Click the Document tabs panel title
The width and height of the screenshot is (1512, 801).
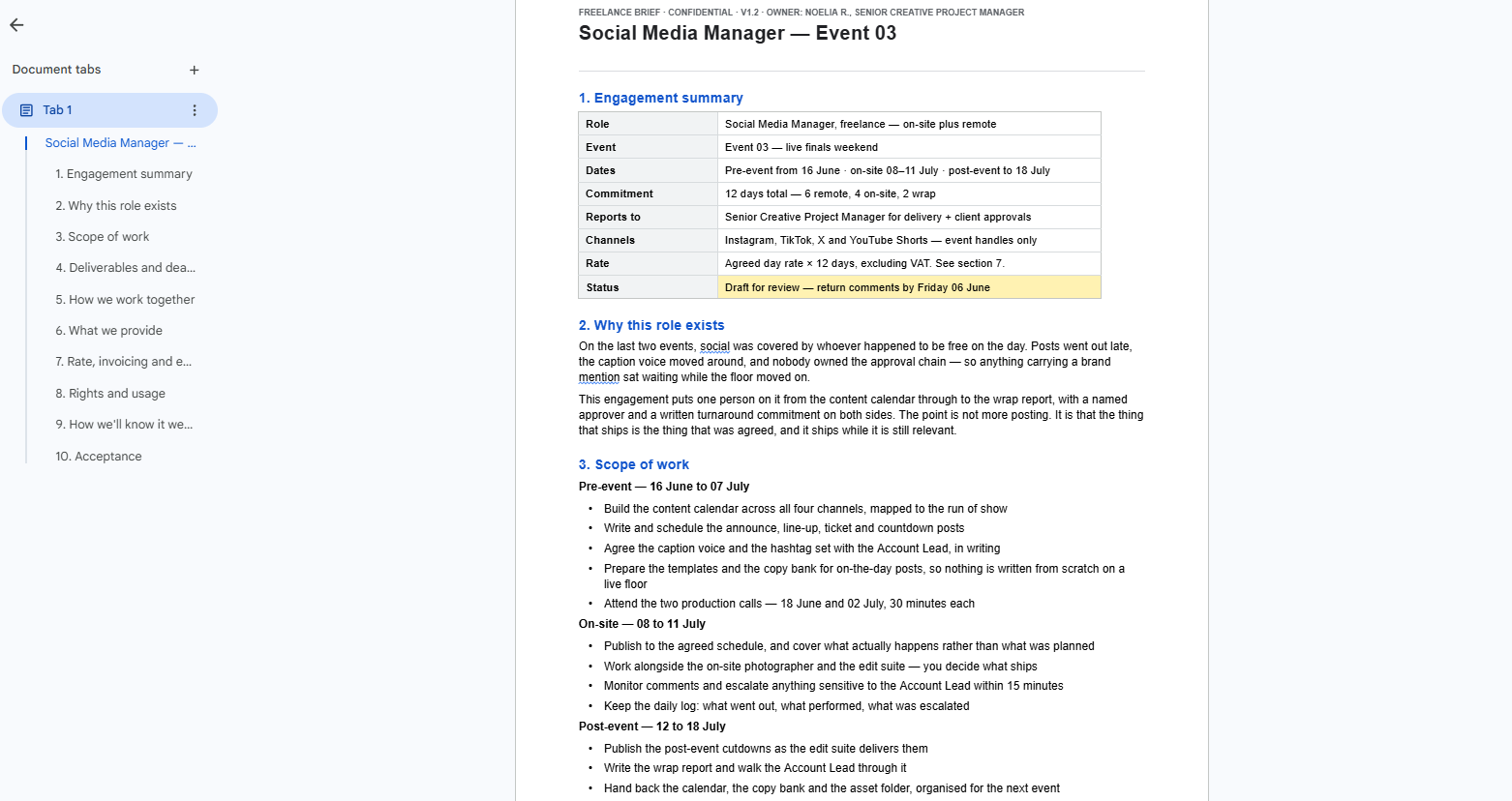[56, 70]
